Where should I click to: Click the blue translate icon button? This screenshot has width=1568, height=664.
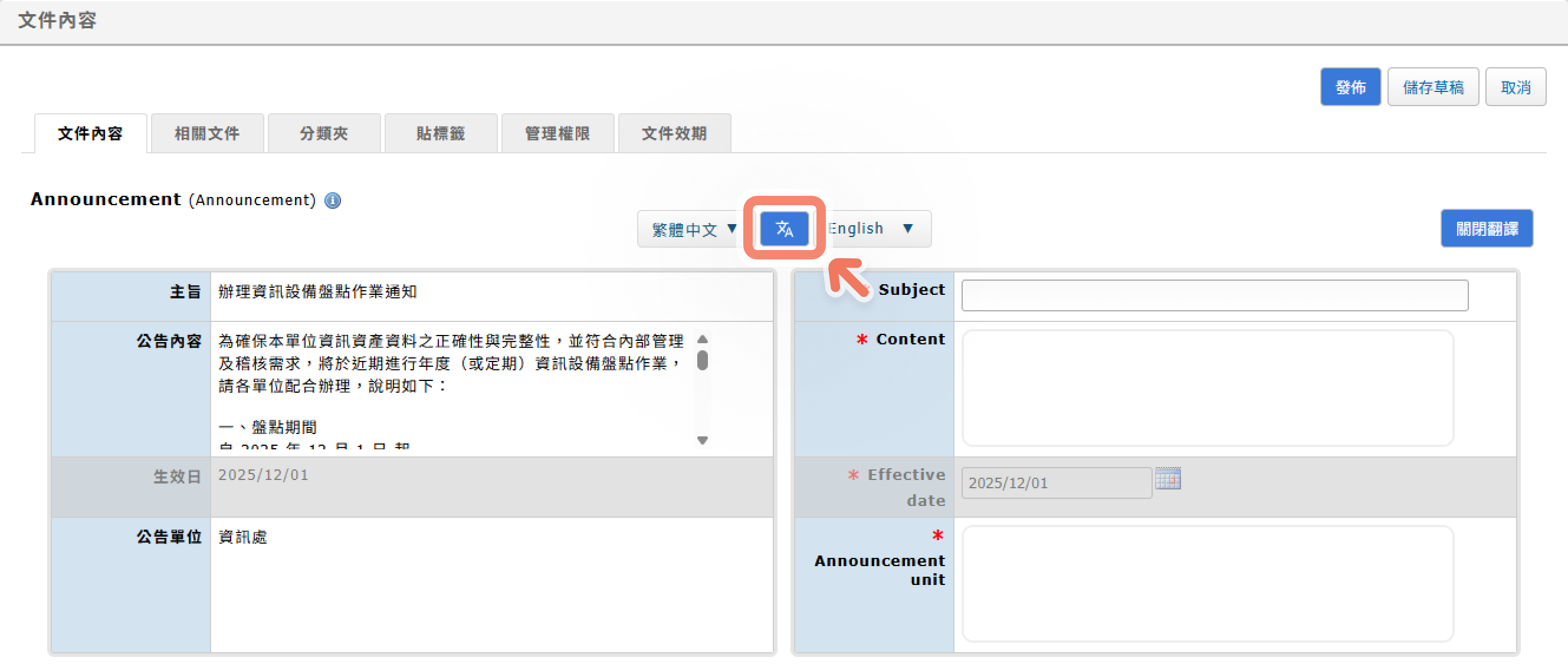click(784, 229)
